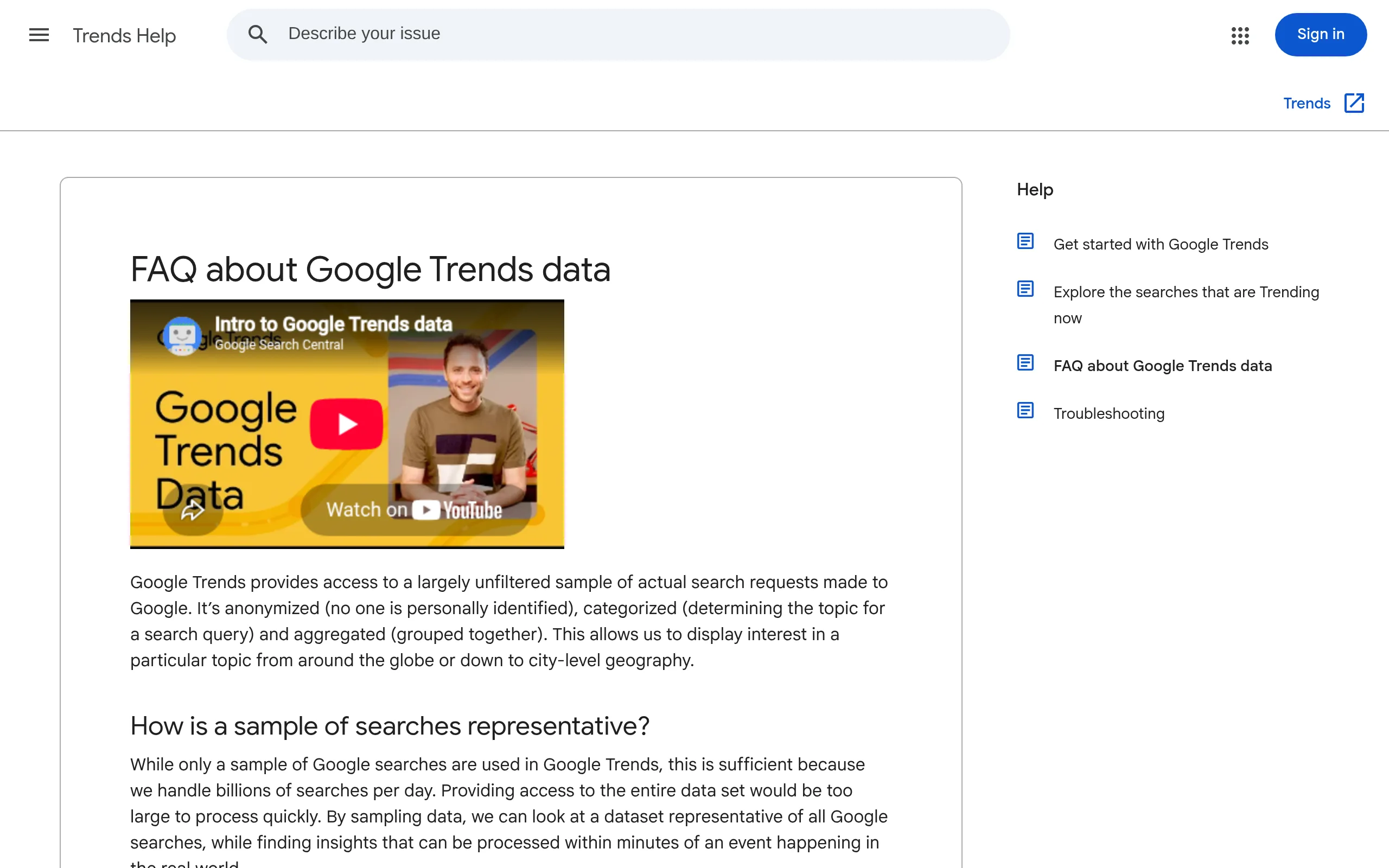
Task: Open the Trends link in the header
Action: click(x=1307, y=103)
